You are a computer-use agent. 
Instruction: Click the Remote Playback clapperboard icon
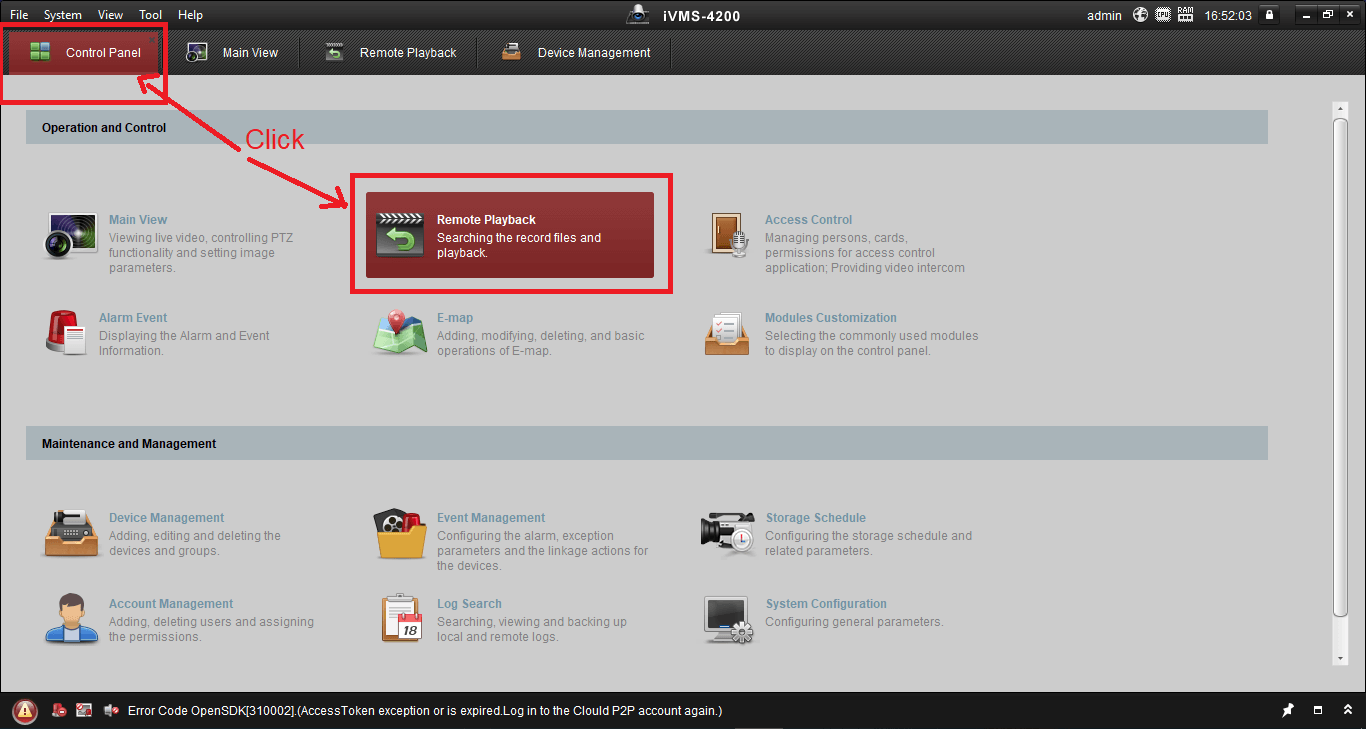400,235
